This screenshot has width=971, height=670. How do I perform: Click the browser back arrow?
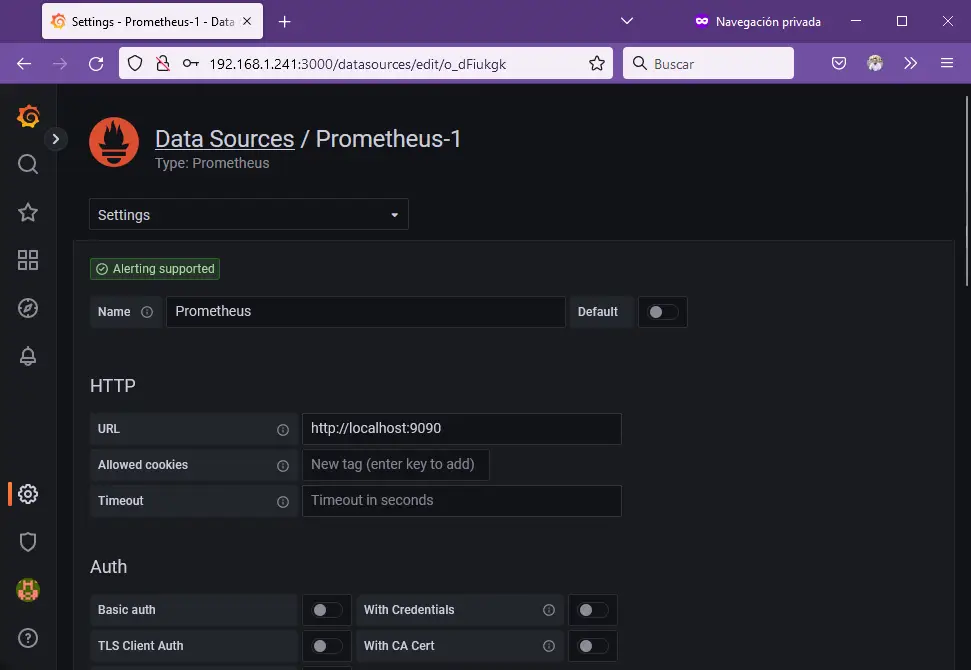point(24,63)
